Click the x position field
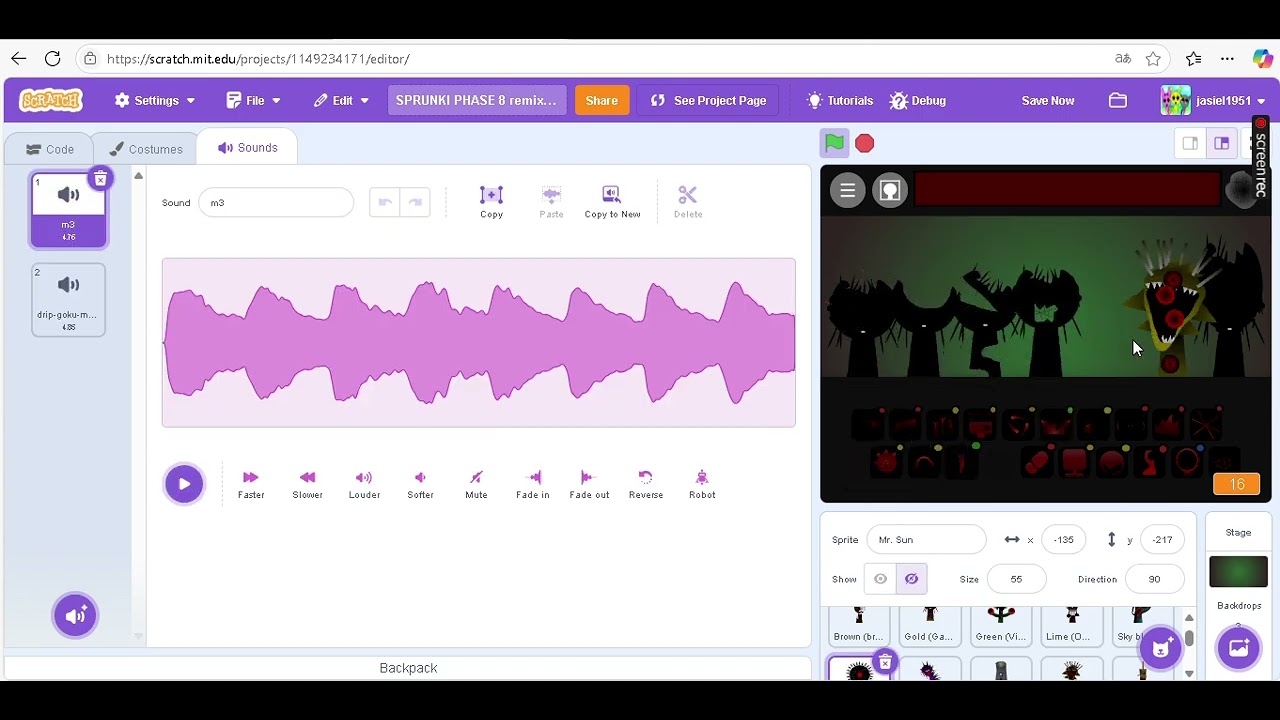The width and height of the screenshot is (1280, 720). tap(1063, 540)
